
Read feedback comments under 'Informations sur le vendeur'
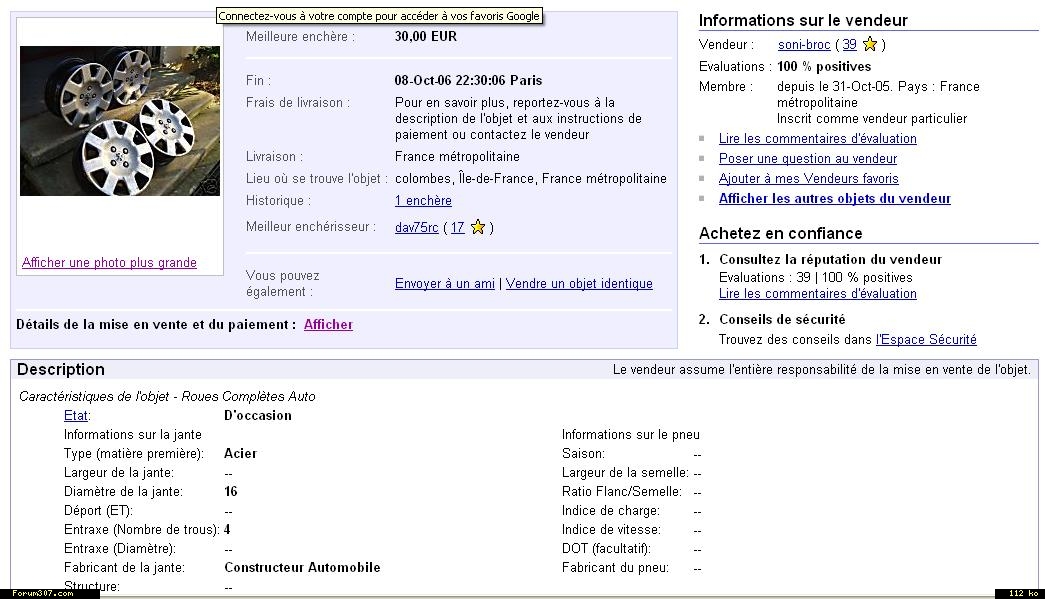[817, 139]
